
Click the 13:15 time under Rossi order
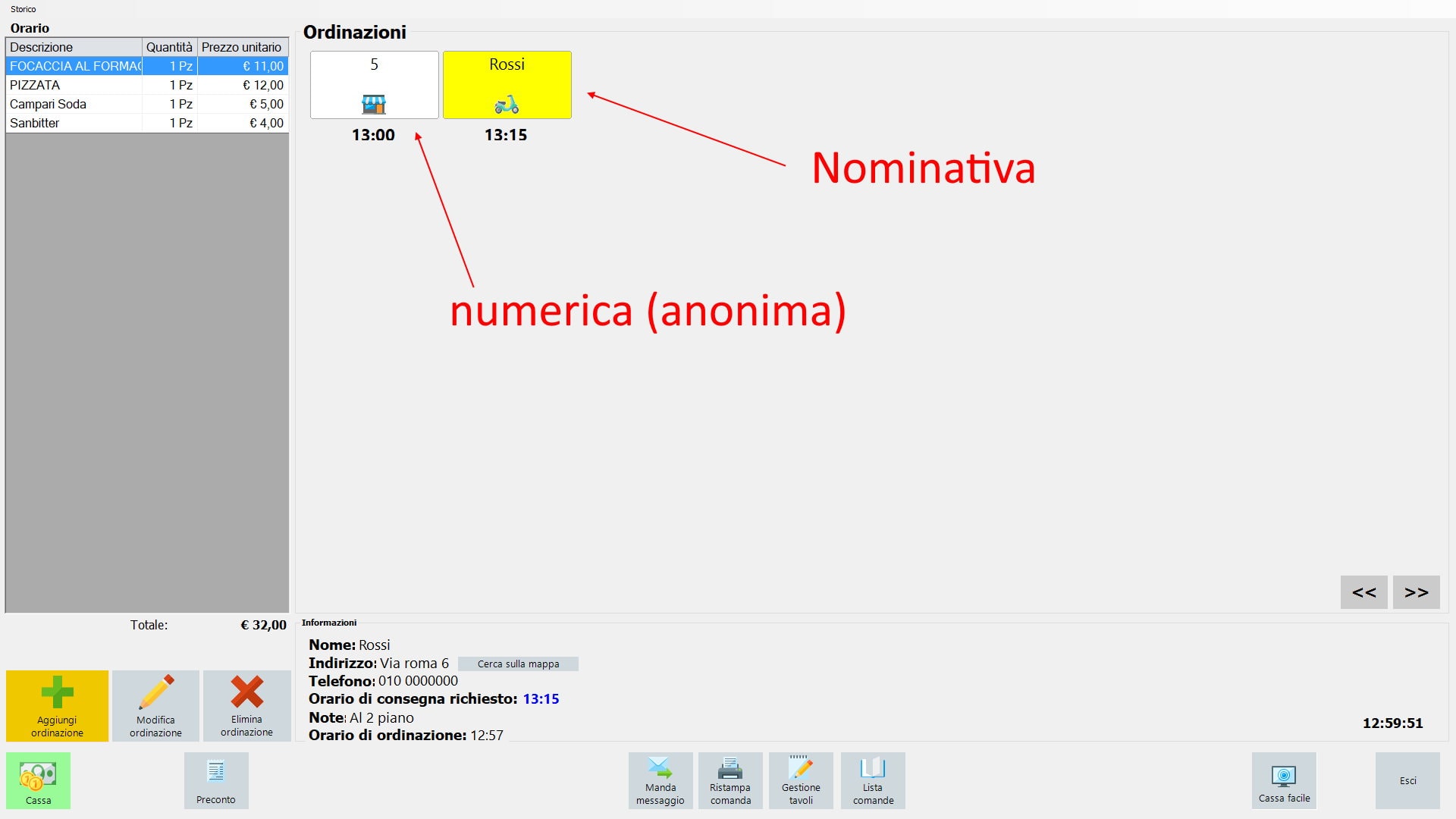506,135
